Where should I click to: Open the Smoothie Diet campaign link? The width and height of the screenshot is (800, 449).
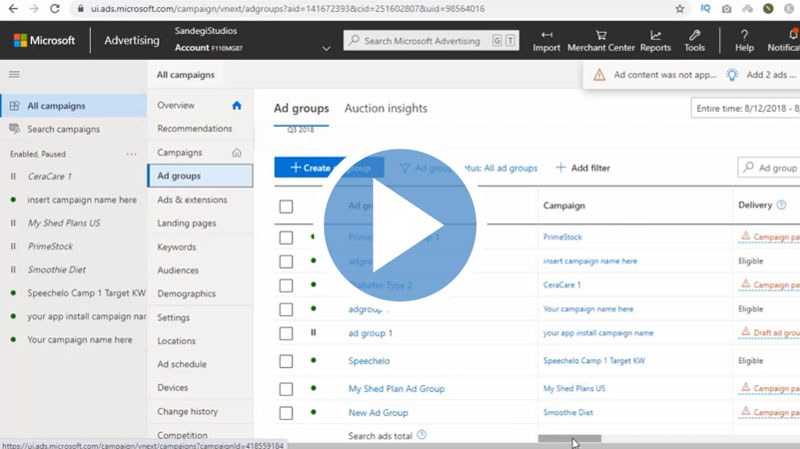568,412
